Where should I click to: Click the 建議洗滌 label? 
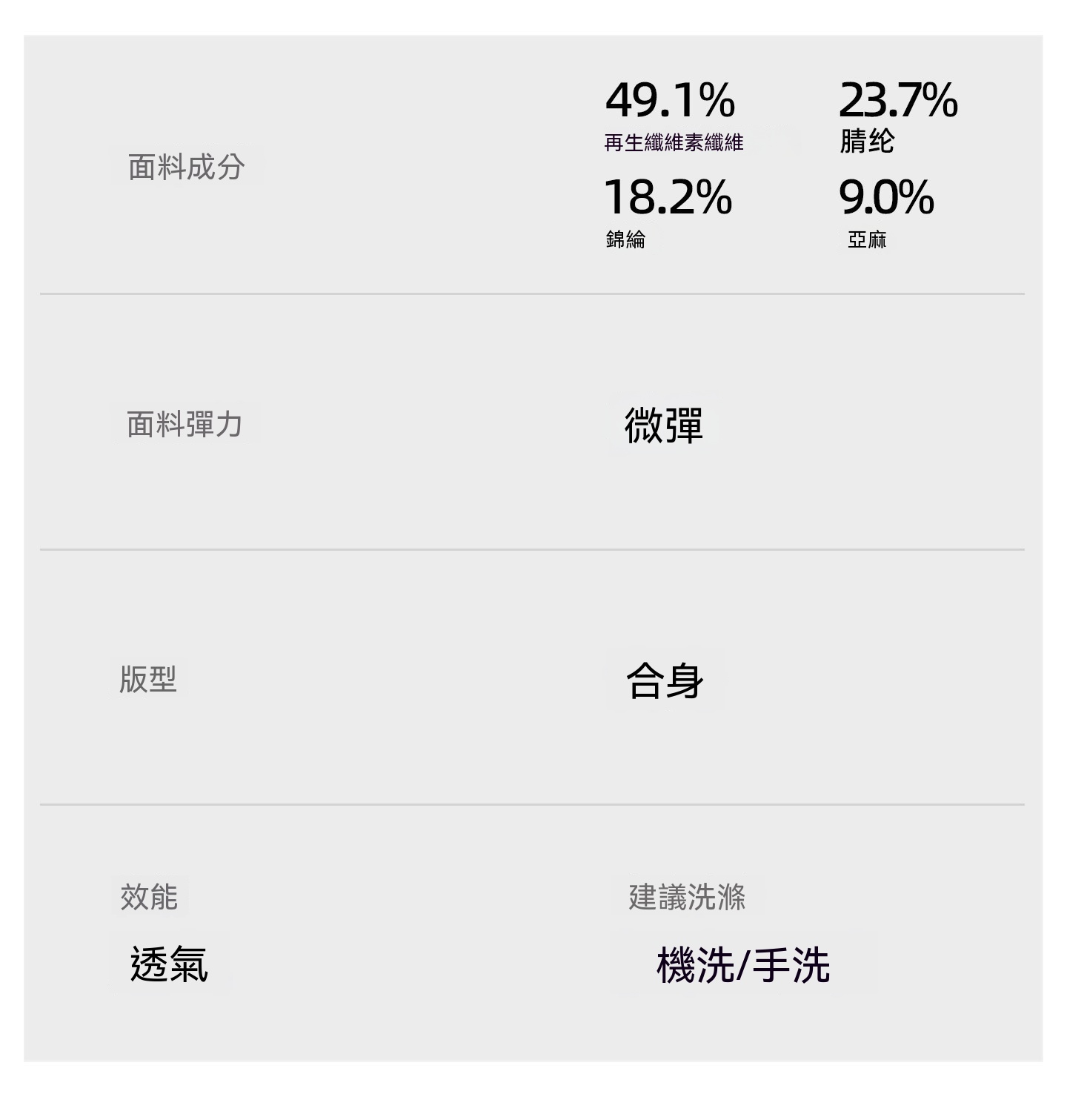pos(687,897)
